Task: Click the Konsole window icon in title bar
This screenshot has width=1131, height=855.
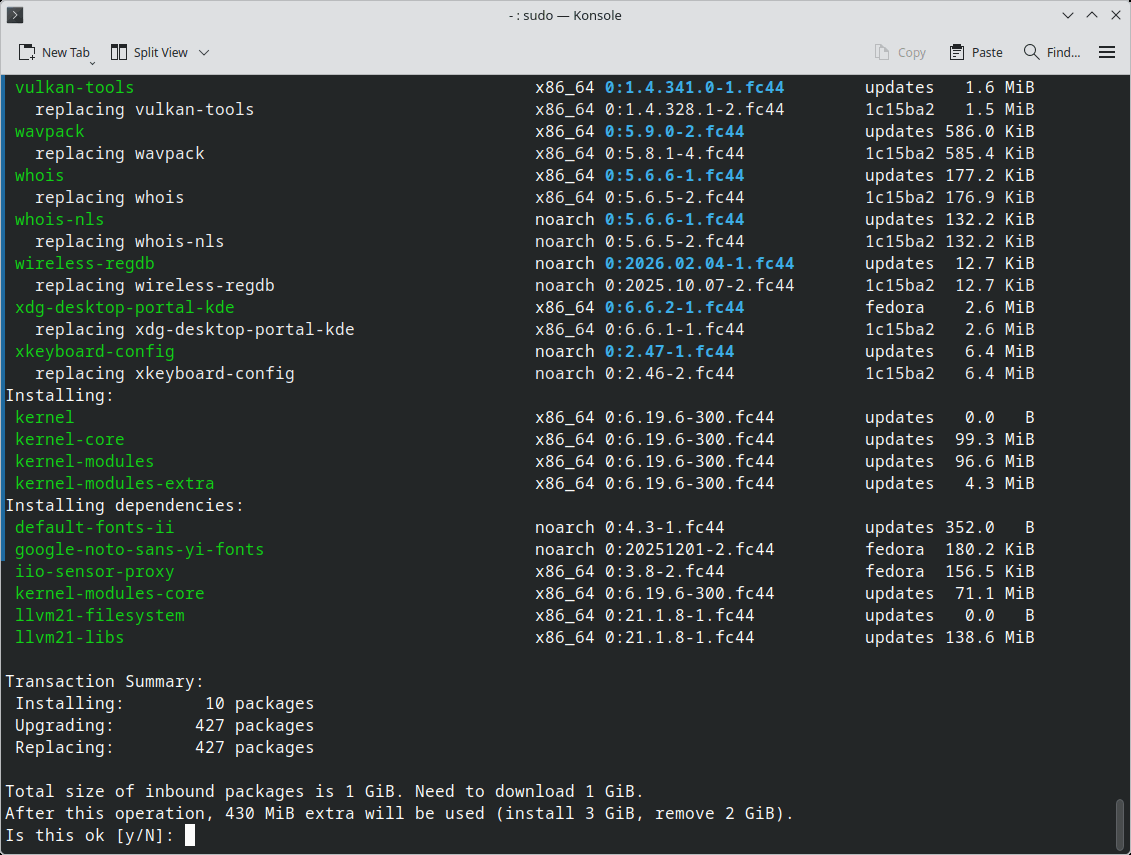Action: pos(15,15)
